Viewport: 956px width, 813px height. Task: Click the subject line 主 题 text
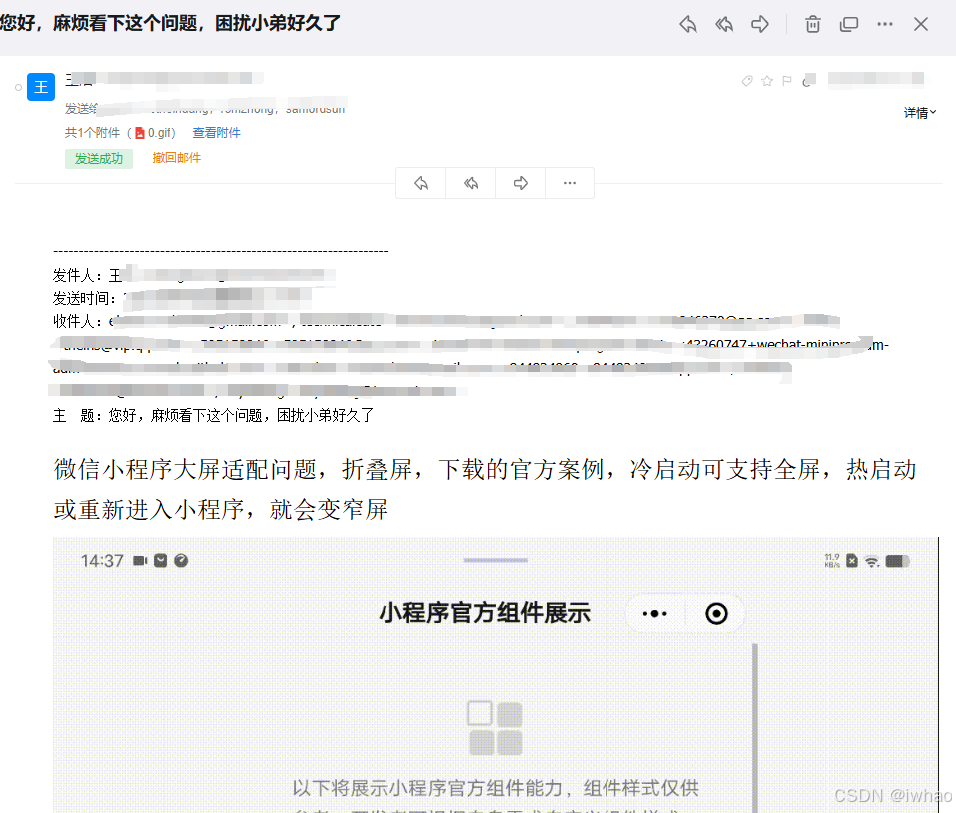(x=213, y=416)
